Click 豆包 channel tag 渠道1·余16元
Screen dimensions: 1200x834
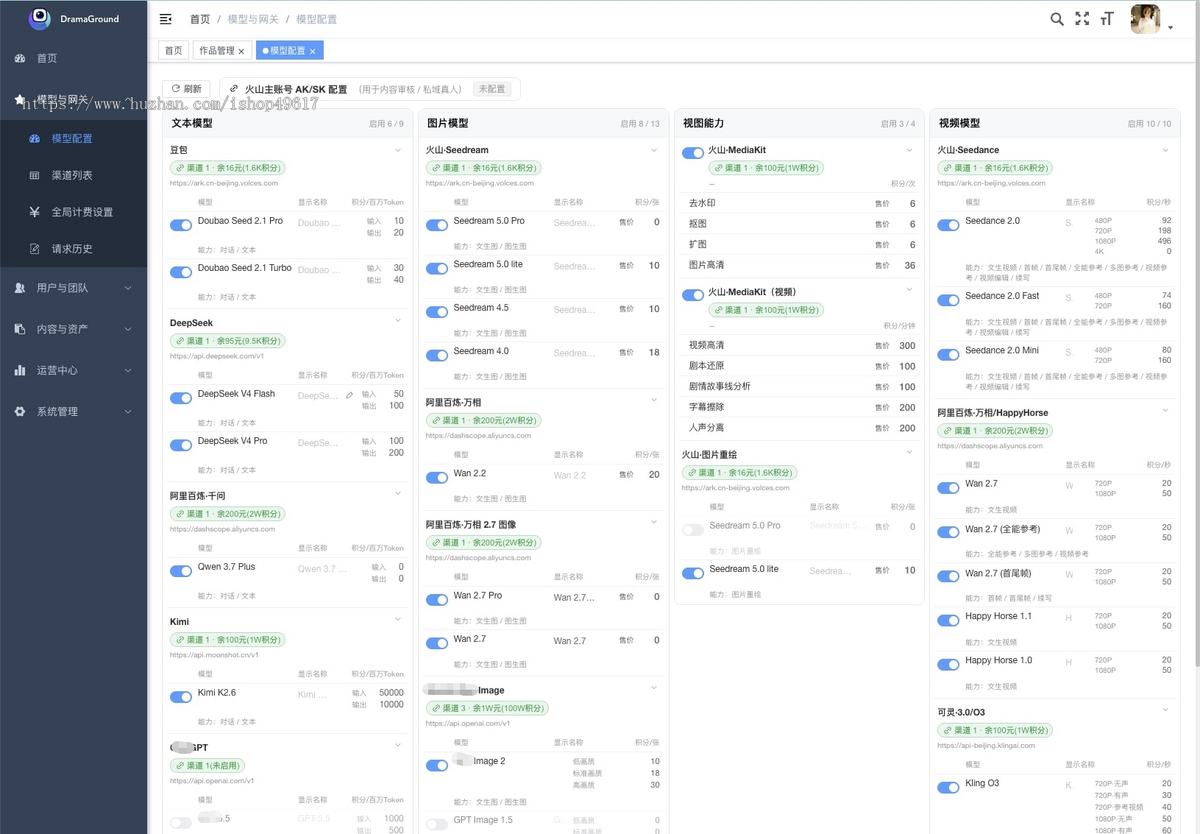click(x=228, y=168)
